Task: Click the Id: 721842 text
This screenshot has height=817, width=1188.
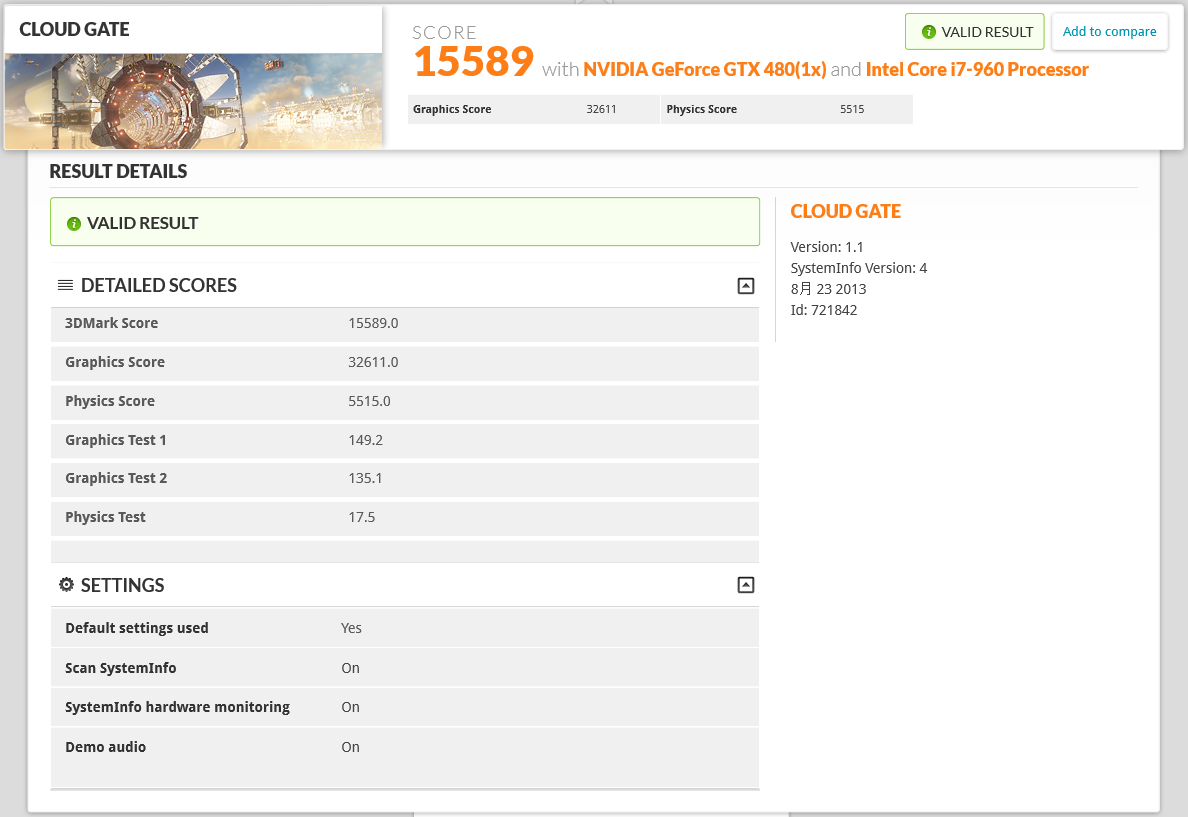Action: pyautogui.click(x=824, y=310)
